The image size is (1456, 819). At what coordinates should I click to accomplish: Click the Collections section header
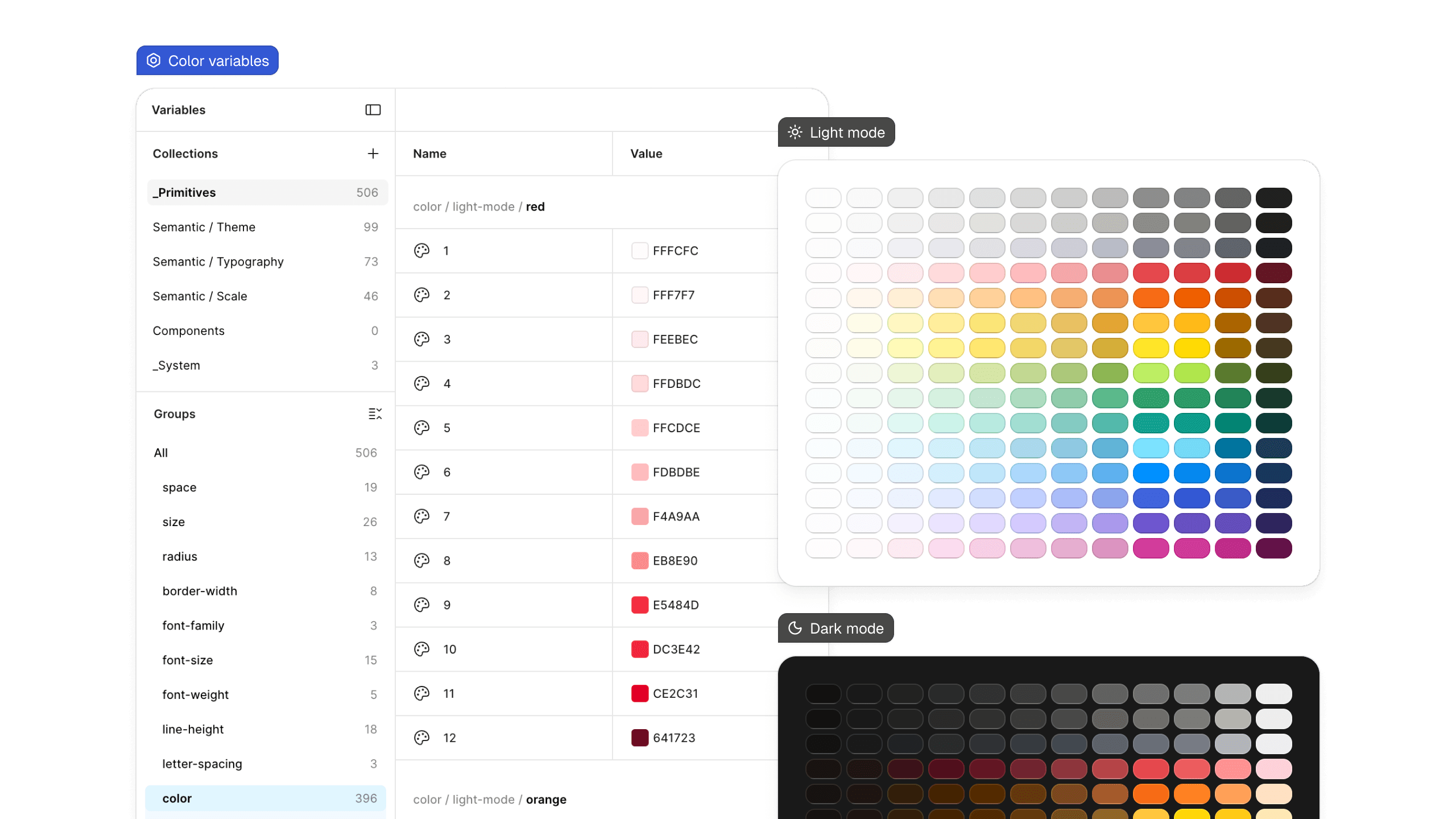click(x=185, y=154)
